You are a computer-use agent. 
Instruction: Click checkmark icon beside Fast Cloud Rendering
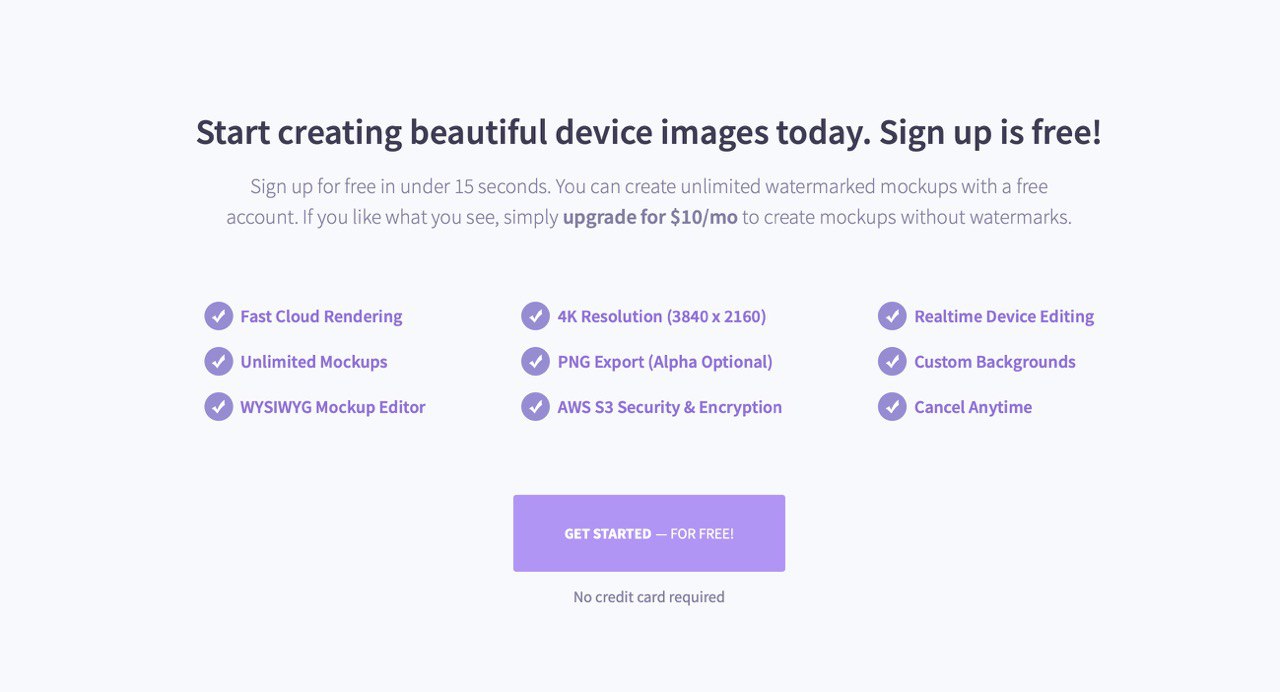(219, 316)
